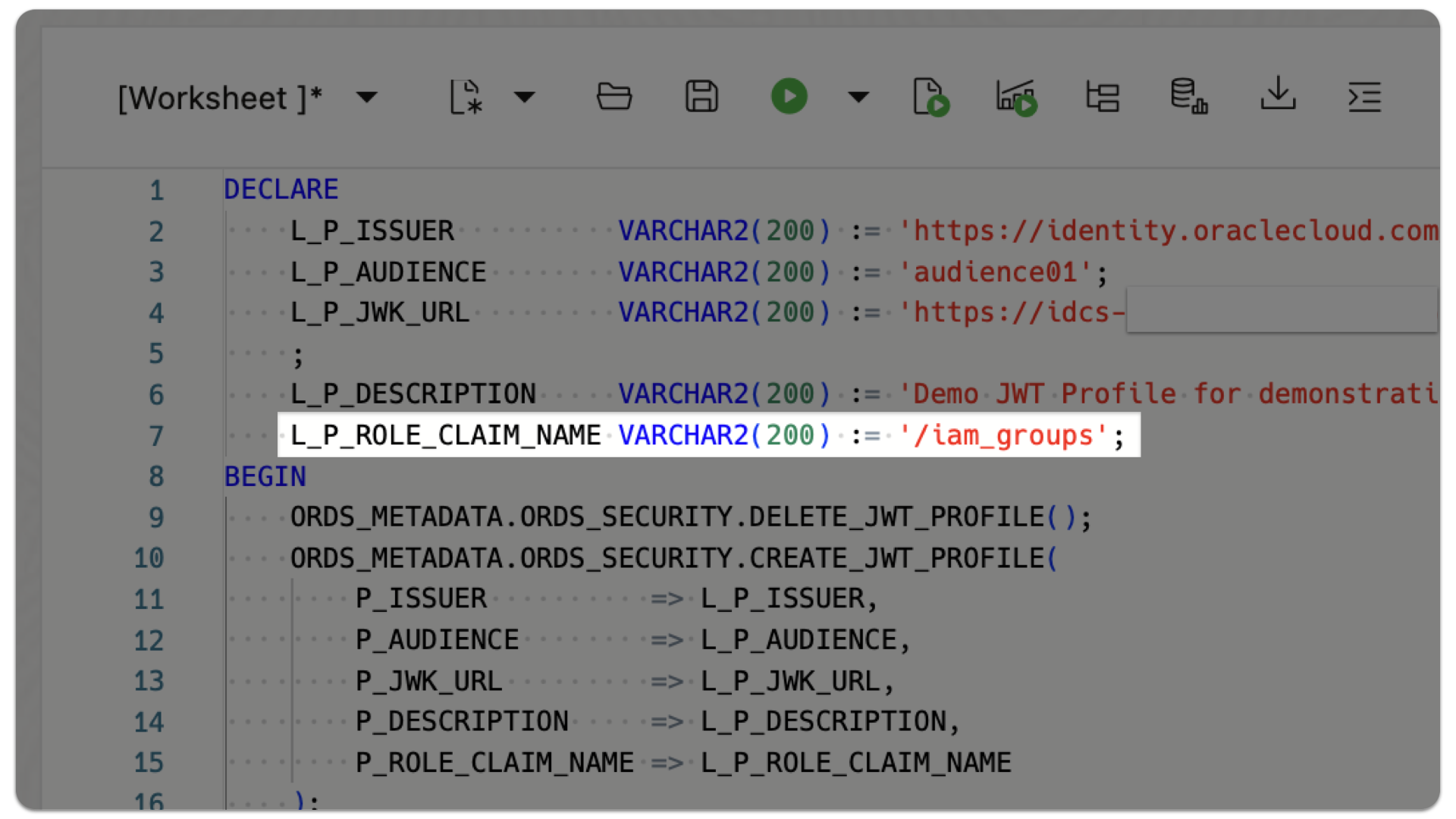Show the Explain Plan
Image resolution: width=1456 pixels, height=819 pixels.
1103,96
